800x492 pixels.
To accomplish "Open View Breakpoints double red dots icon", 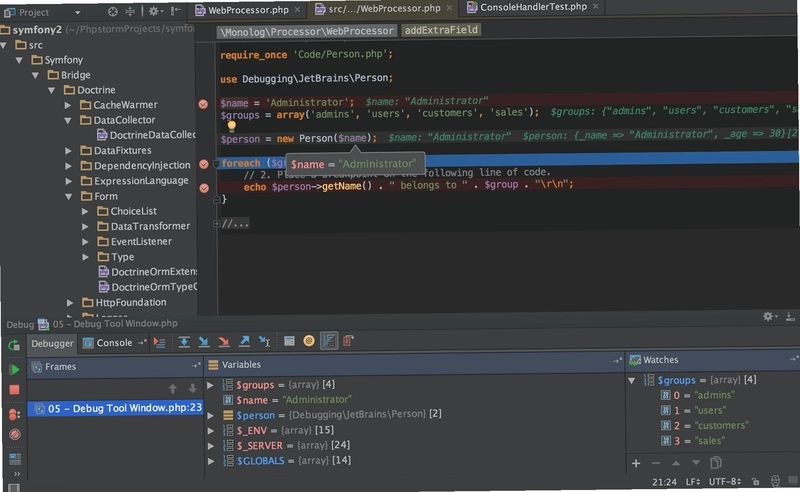I will (x=14, y=414).
